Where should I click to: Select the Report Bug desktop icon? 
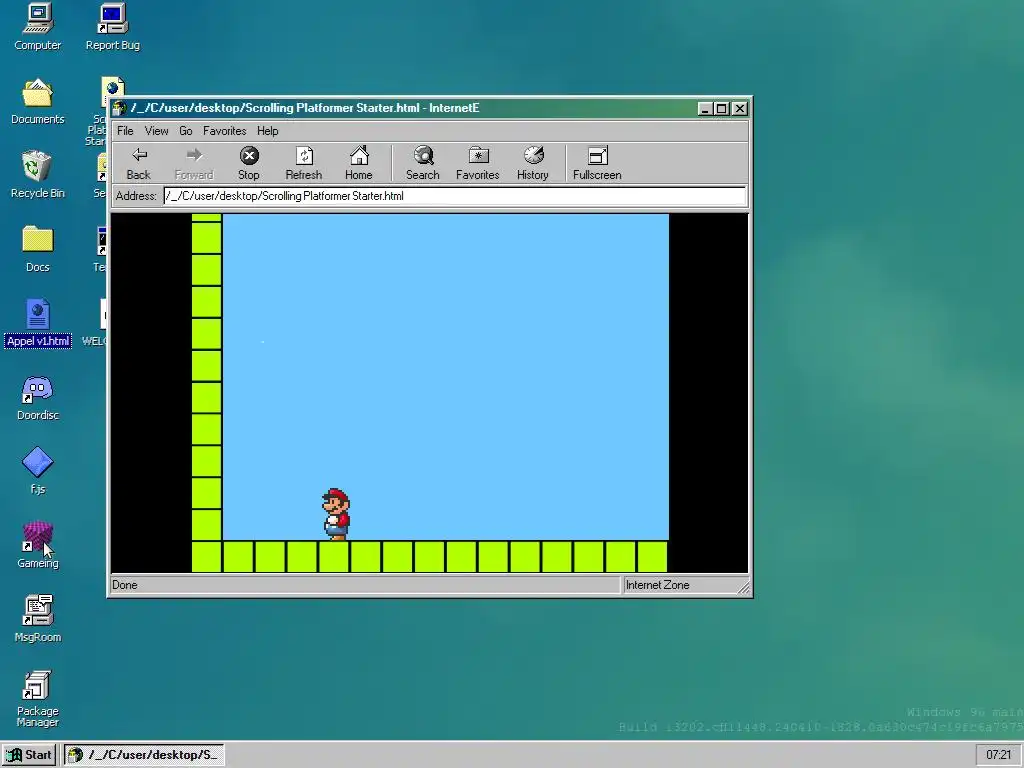pos(112,27)
